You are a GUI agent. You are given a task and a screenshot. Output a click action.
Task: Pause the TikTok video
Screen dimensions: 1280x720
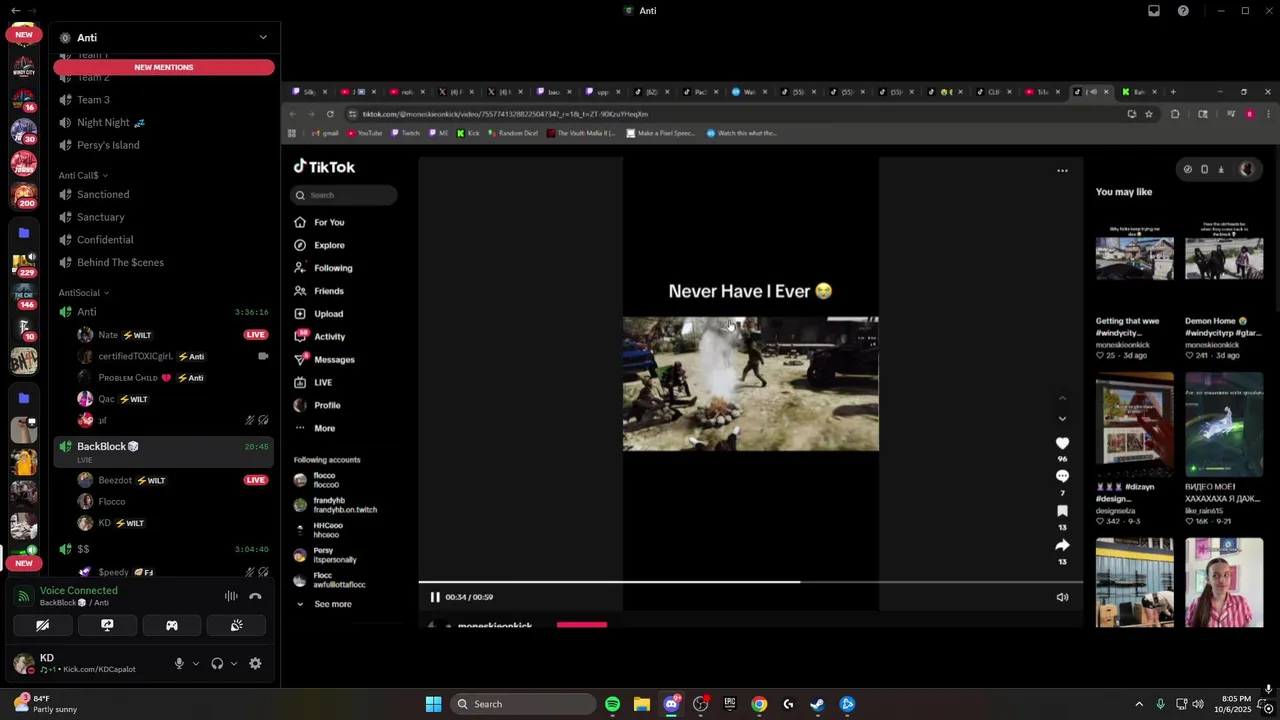[435, 597]
